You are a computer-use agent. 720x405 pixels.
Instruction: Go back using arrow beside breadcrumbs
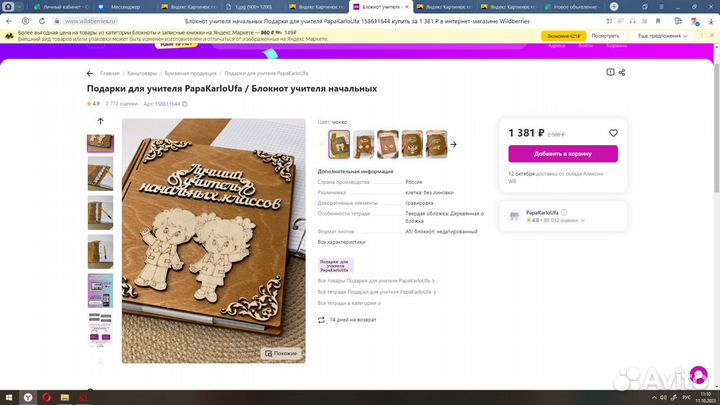point(90,73)
